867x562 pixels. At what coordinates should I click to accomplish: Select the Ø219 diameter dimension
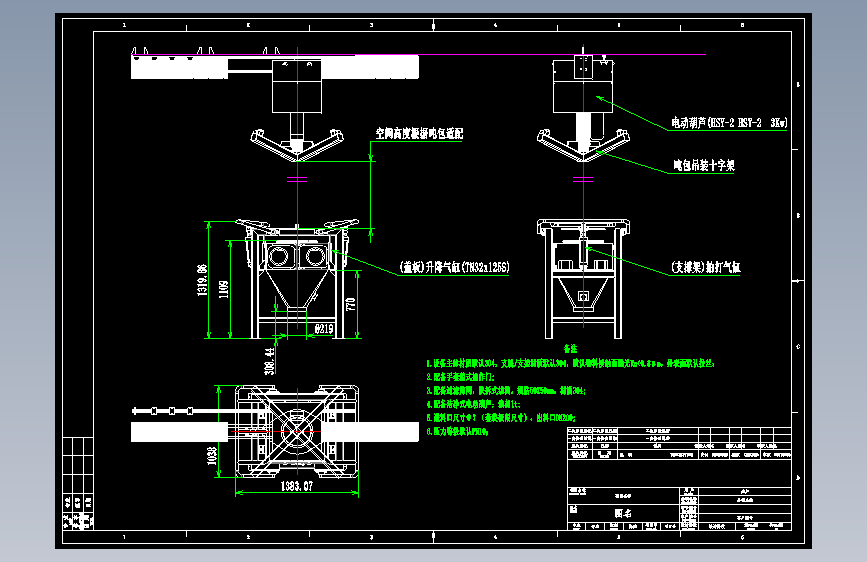coord(324,329)
